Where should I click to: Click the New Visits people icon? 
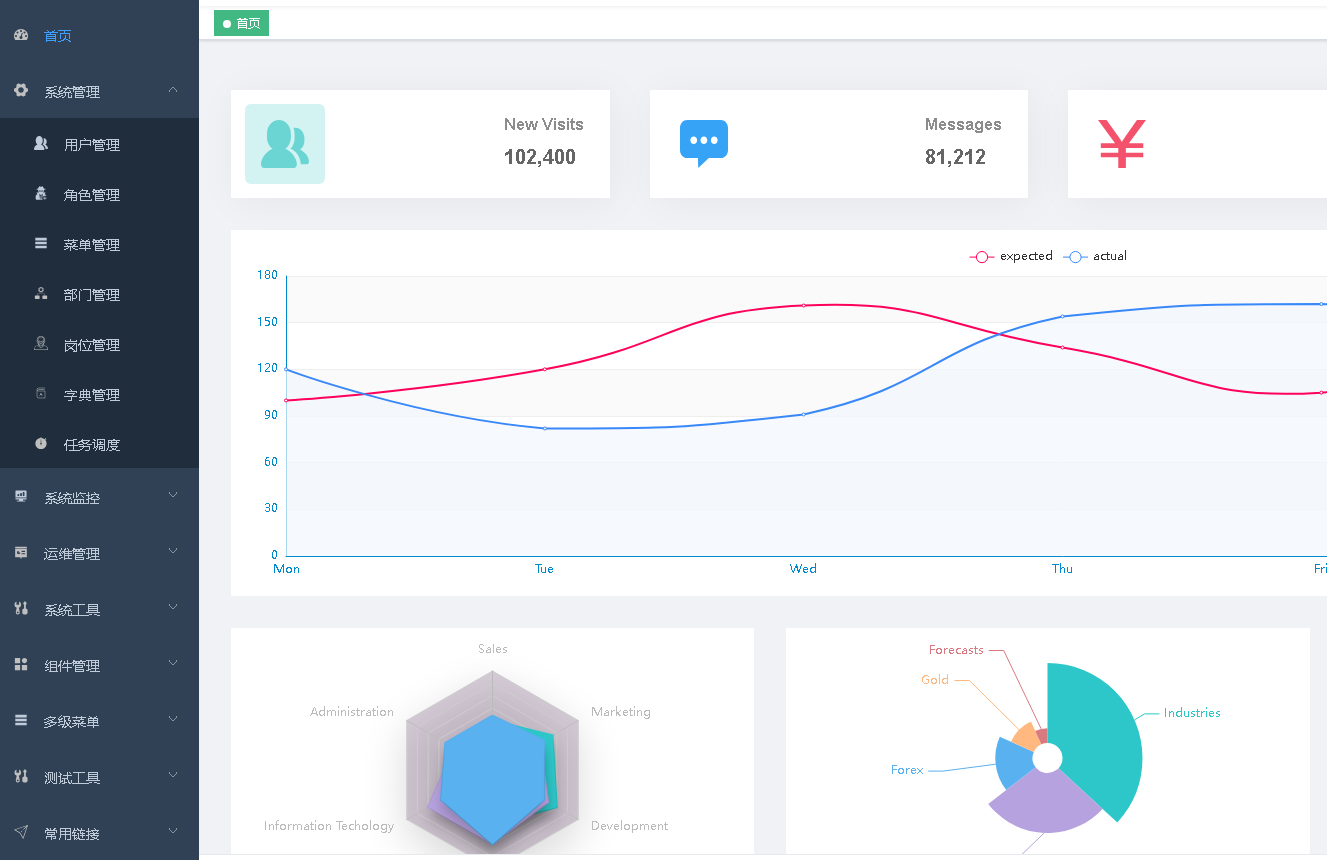coord(285,144)
